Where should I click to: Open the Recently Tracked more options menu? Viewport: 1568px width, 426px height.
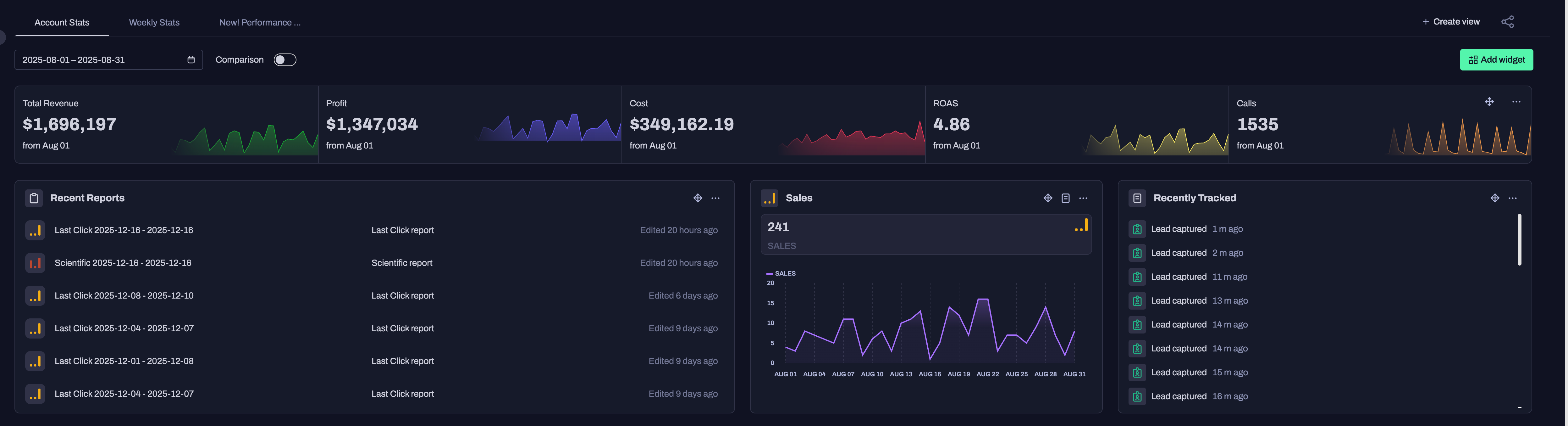pyautogui.click(x=1513, y=198)
